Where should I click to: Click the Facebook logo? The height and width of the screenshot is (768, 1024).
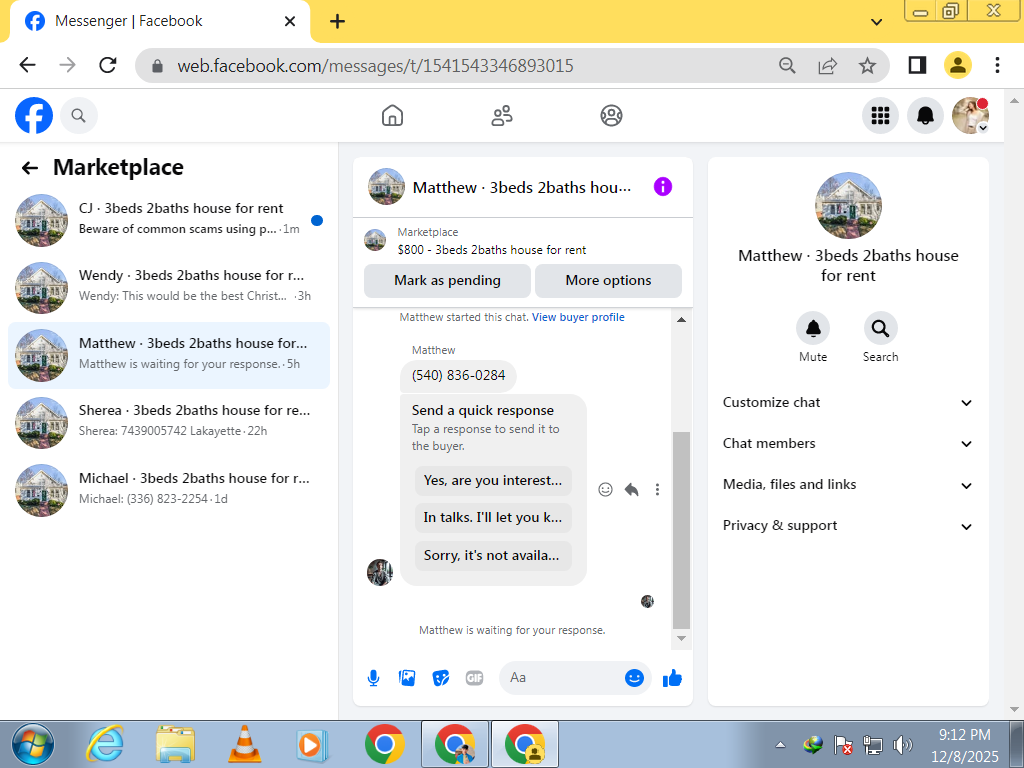click(34, 116)
